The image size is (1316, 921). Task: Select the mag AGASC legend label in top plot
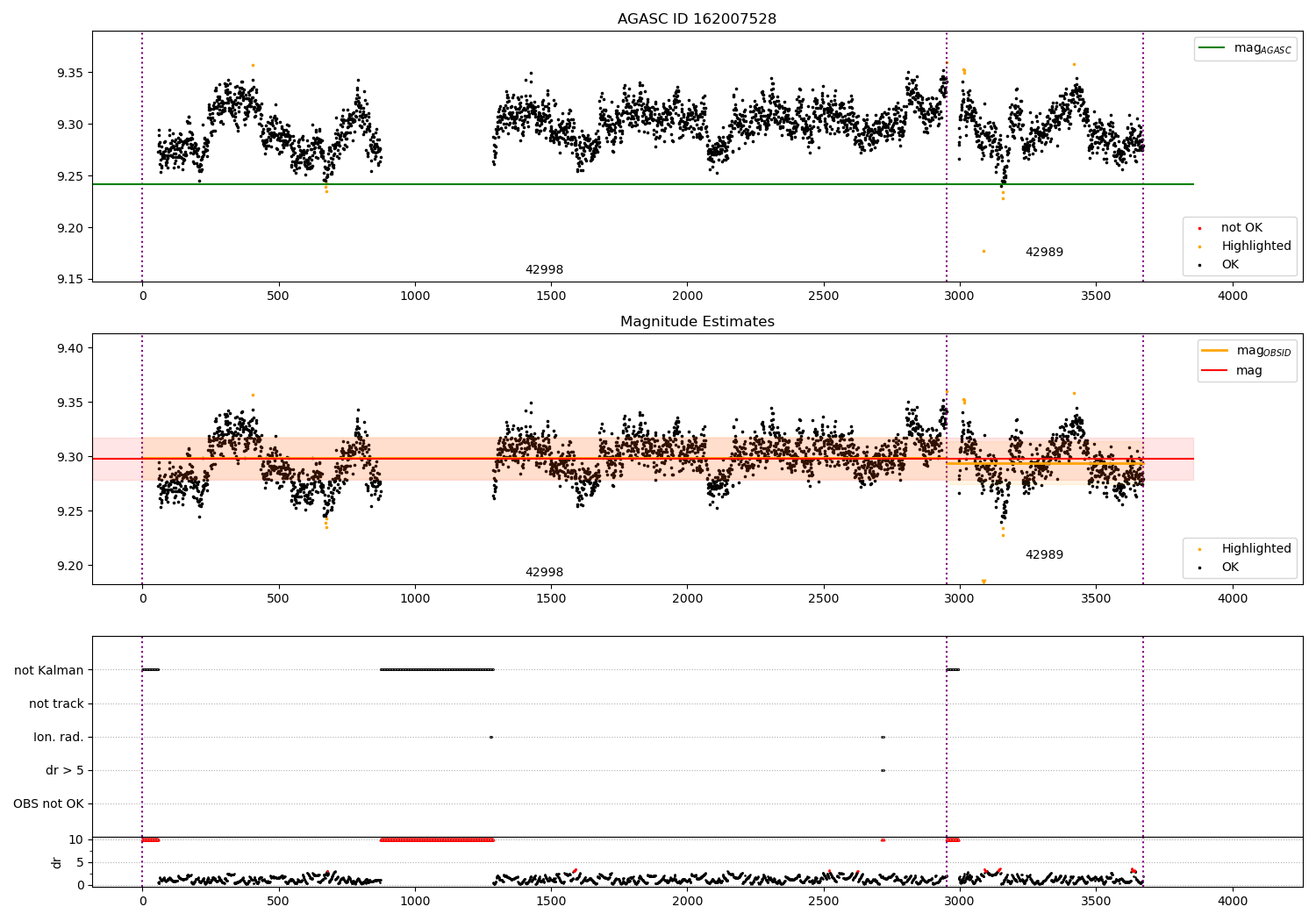1262,48
